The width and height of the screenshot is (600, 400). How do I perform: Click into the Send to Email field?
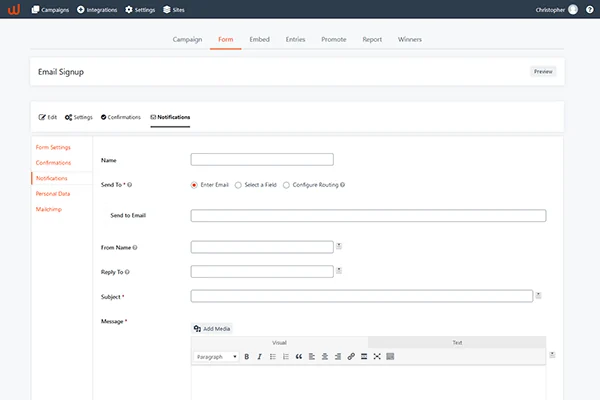(x=368, y=215)
